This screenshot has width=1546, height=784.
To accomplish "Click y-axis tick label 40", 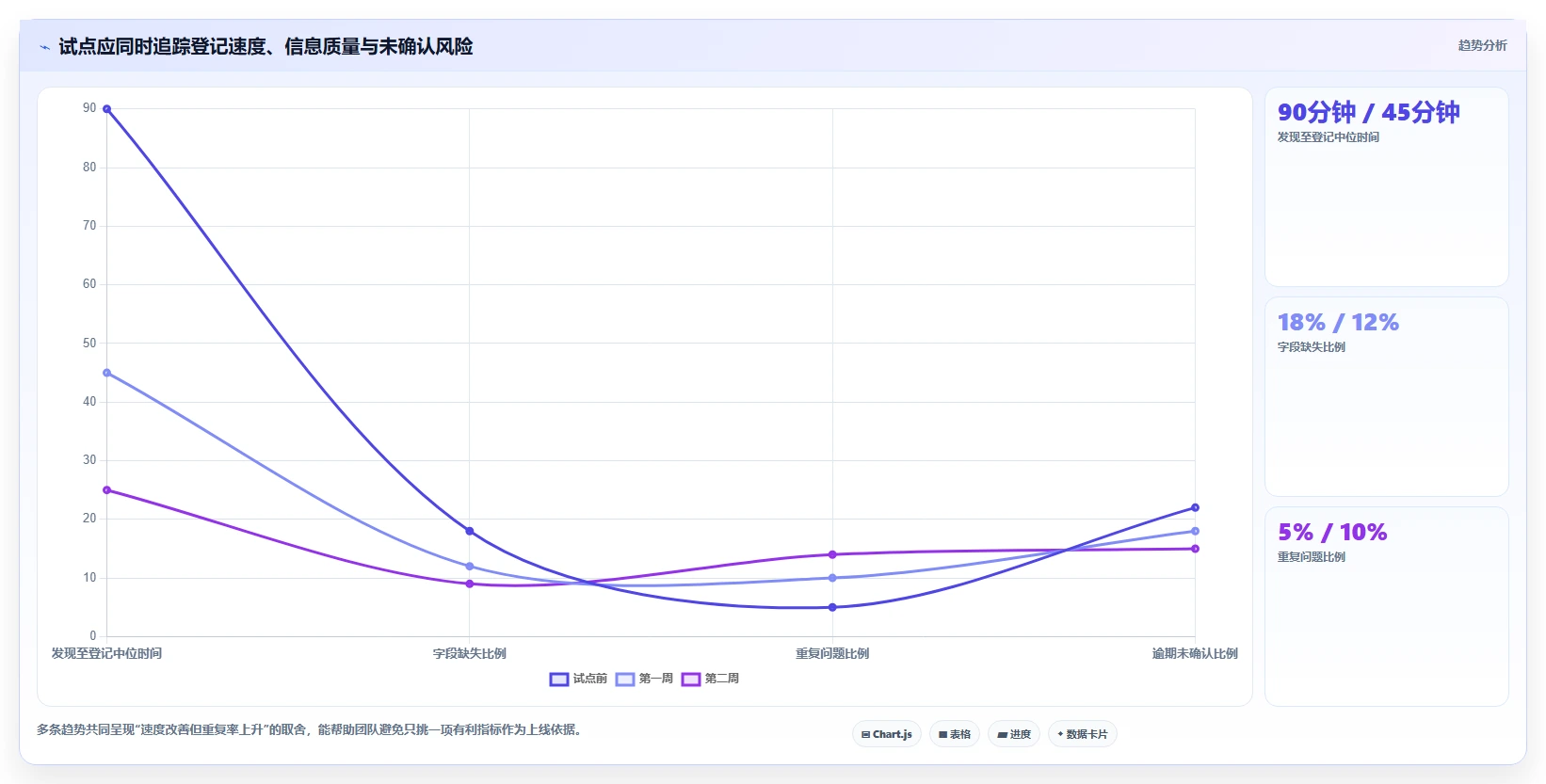I will pyautogui.click(x=89, y=401).
